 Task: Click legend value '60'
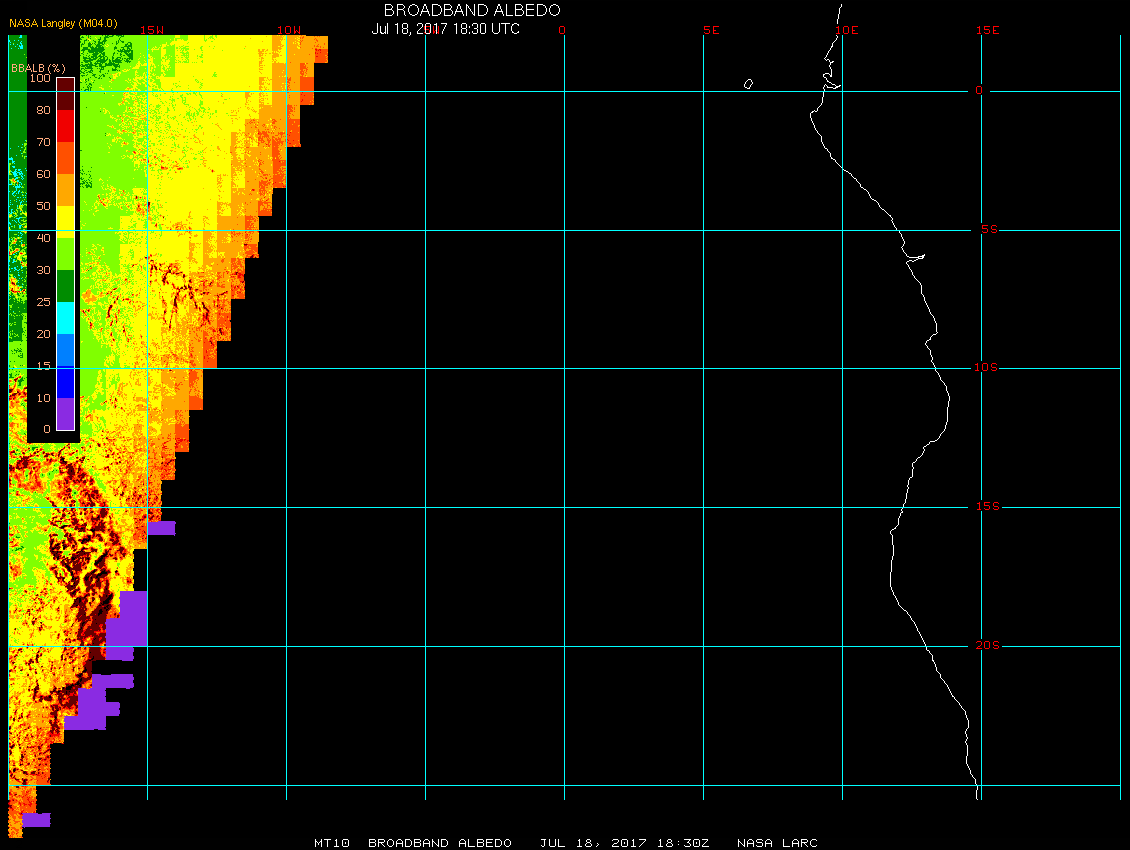click(x=44, y=174)
